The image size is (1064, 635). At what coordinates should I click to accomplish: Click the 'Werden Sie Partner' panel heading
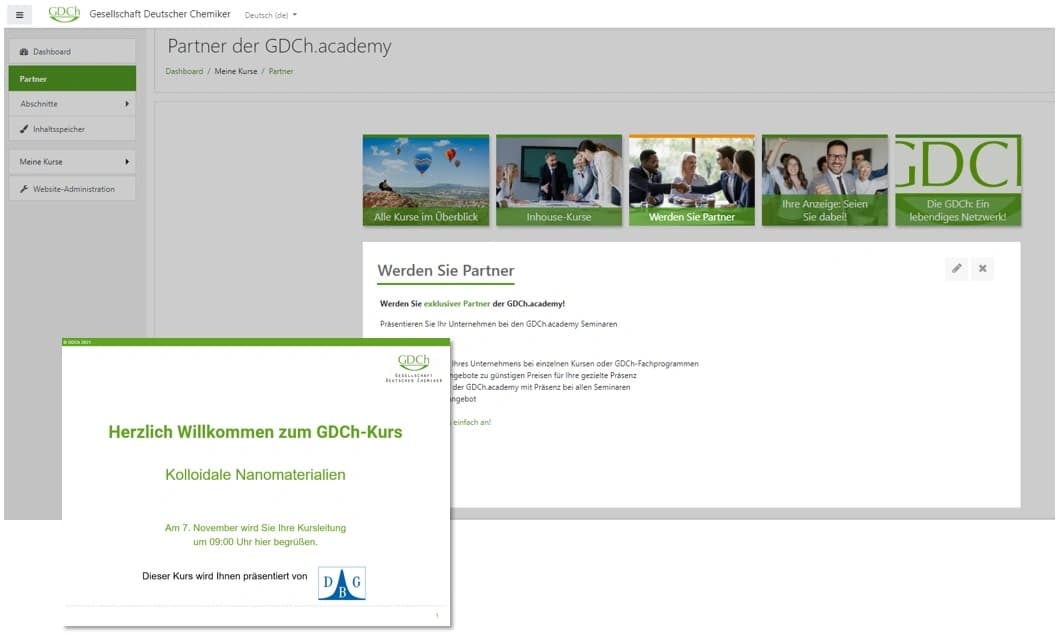[446, 271]
